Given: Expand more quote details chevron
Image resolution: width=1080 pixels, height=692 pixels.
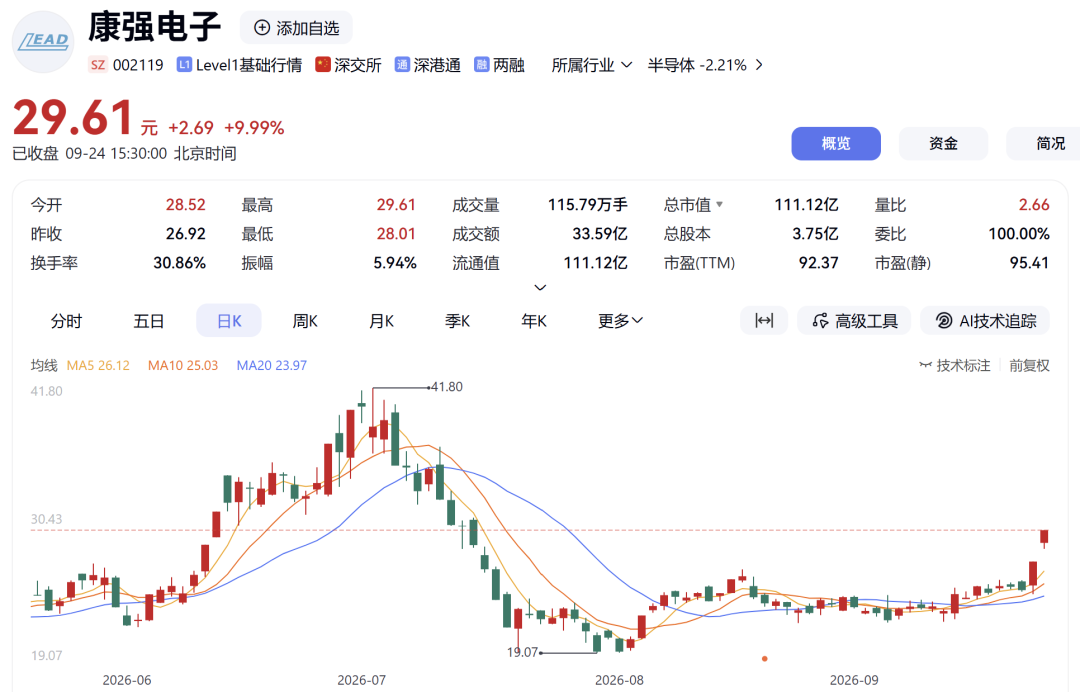Looking at the screenshot, I should (540, 287).
